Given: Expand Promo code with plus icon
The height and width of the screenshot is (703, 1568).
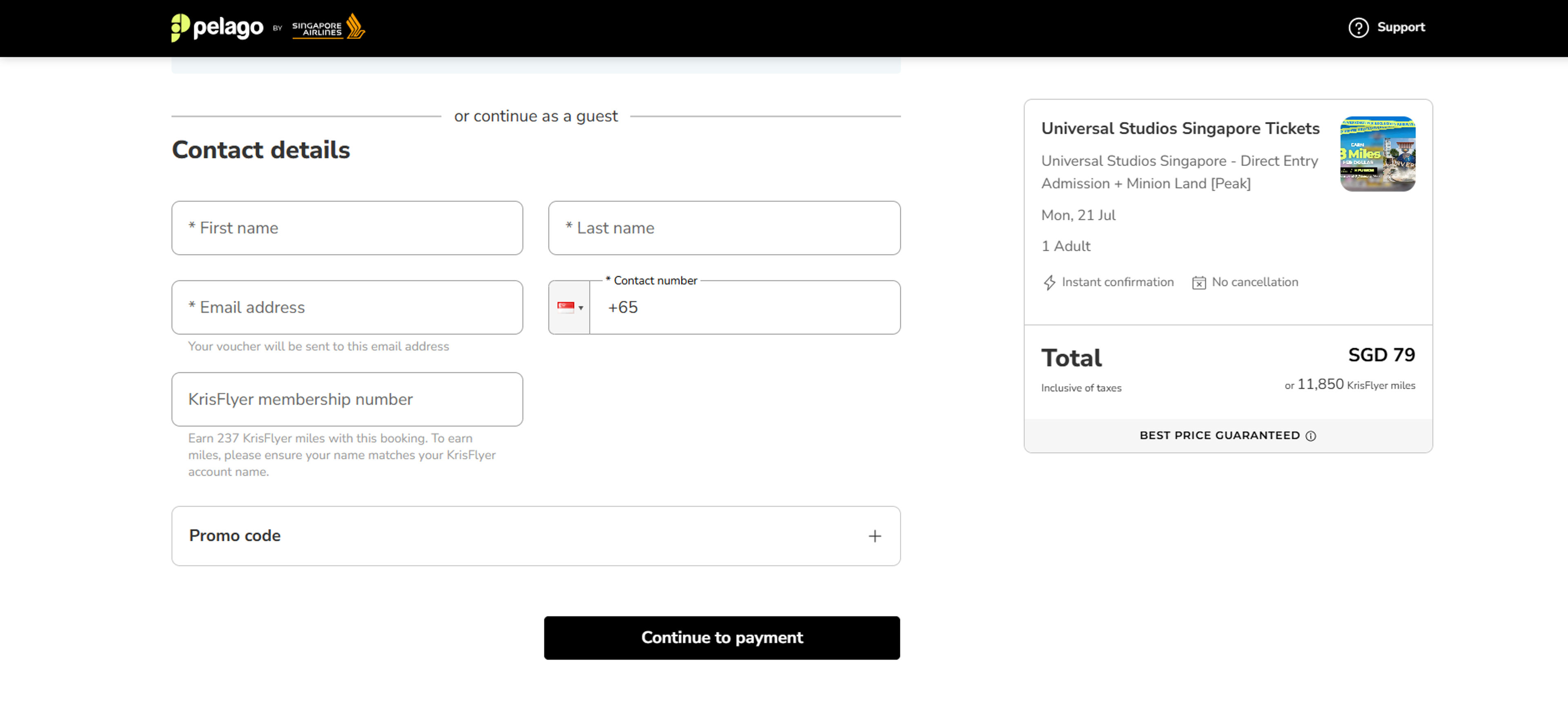Looking at the screenshot, I should pyautogui.click(x=874, y=536).
